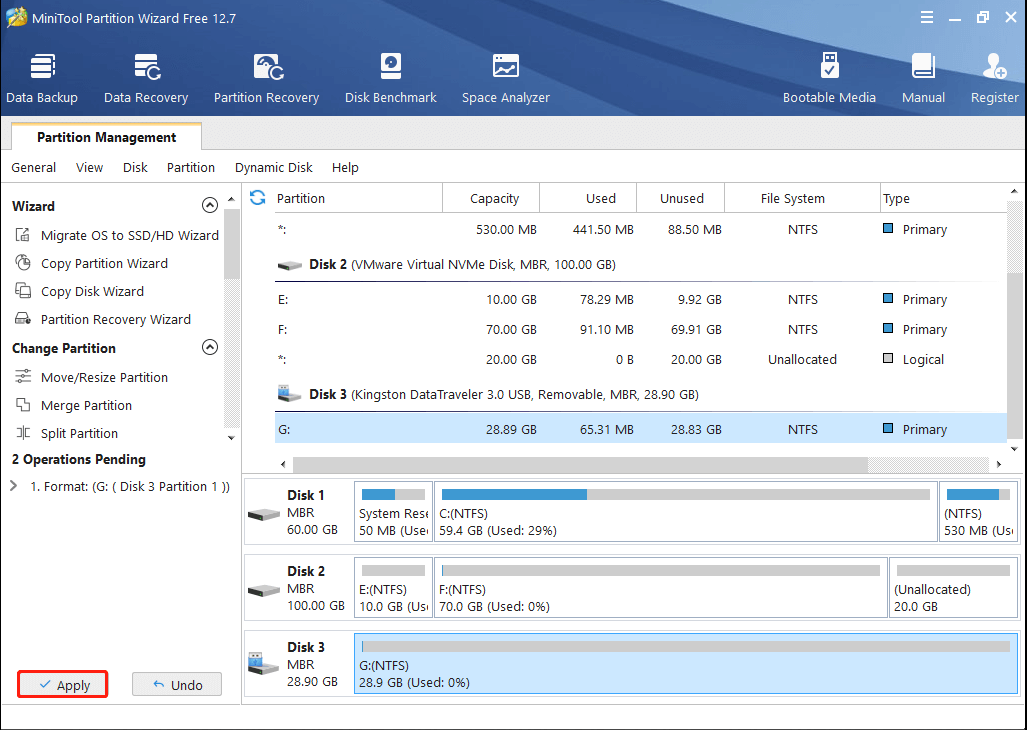Expand the pending Format G: operation
Screen dimensions: 1027x730
14,486
